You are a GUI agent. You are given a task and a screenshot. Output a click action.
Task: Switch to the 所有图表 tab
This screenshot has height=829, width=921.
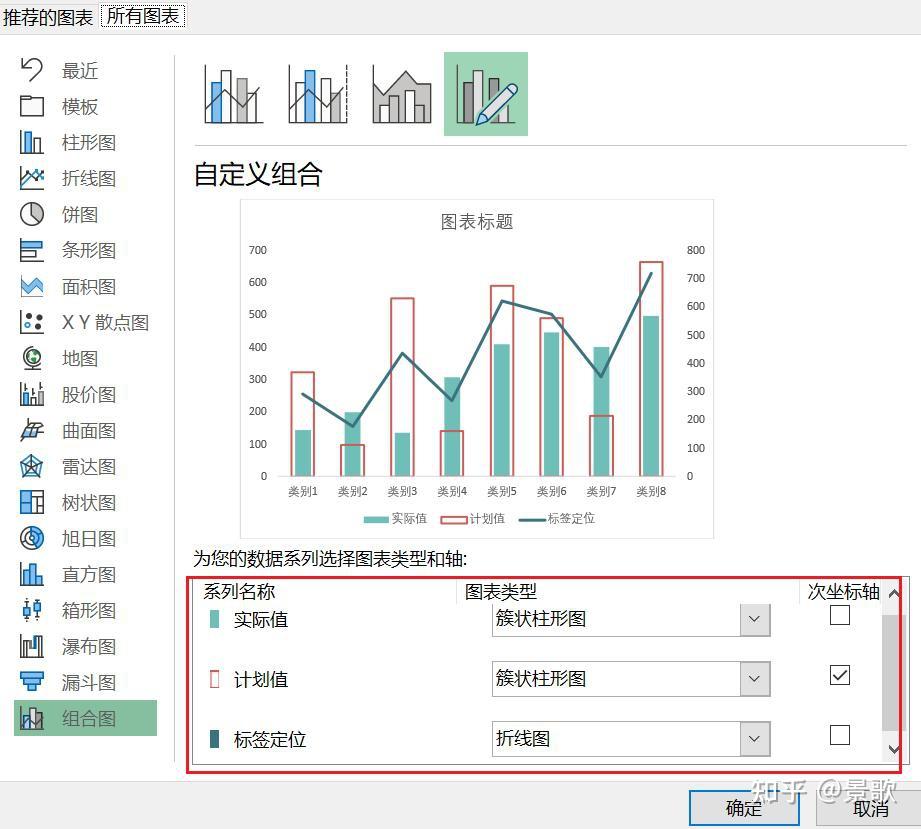pyautogui.click(x=142, y=16)
